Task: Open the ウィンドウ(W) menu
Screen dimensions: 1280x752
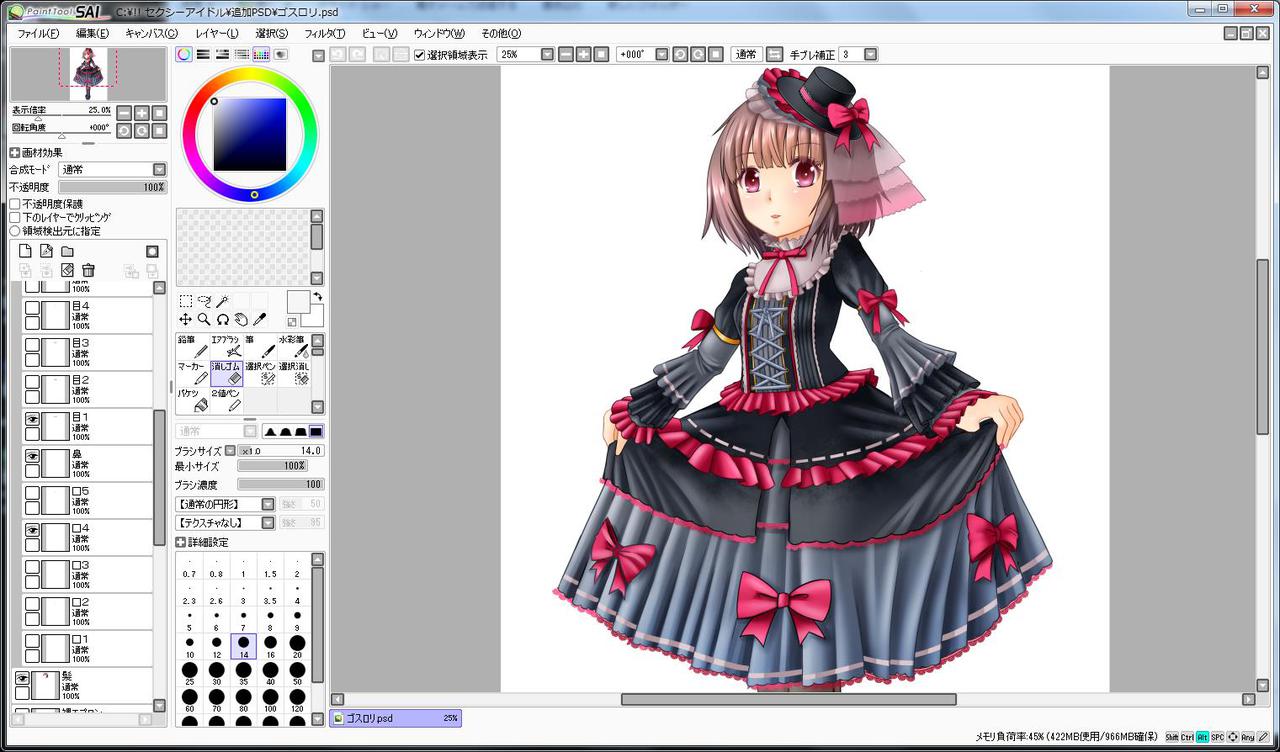Action: pos(439,33)
